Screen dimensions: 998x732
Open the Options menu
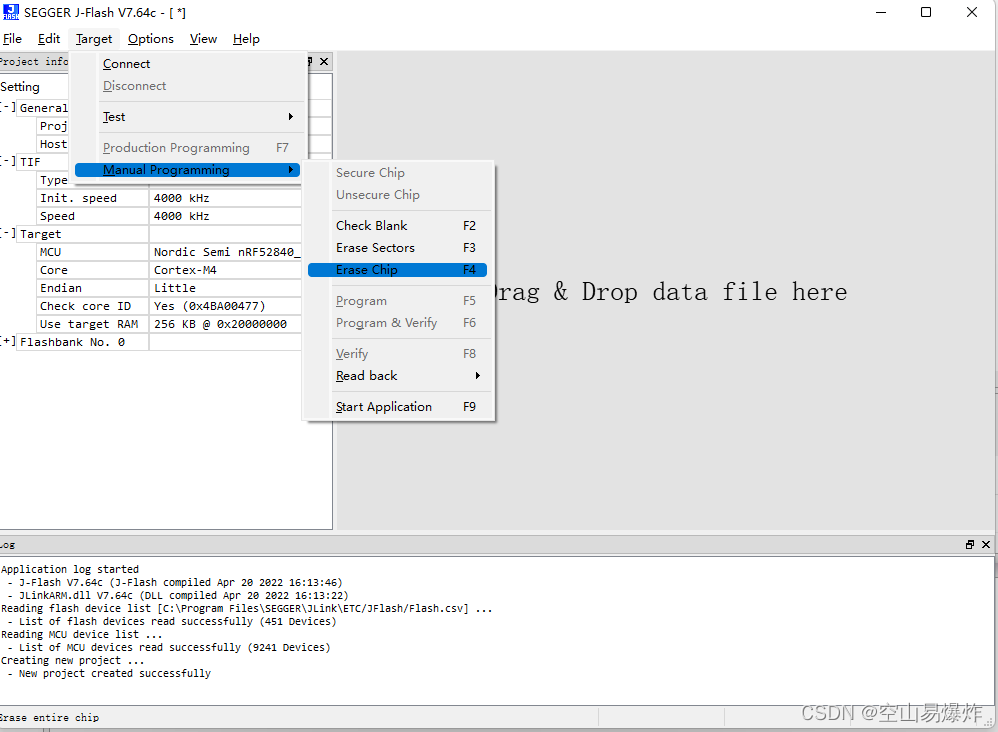(150, 39)
